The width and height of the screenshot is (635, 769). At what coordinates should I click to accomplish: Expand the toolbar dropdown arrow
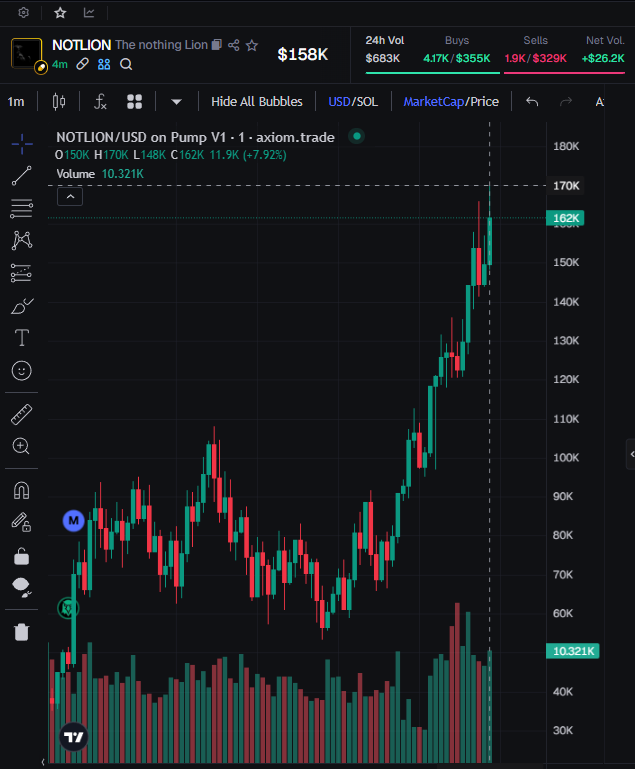click(x=177, y=102)
